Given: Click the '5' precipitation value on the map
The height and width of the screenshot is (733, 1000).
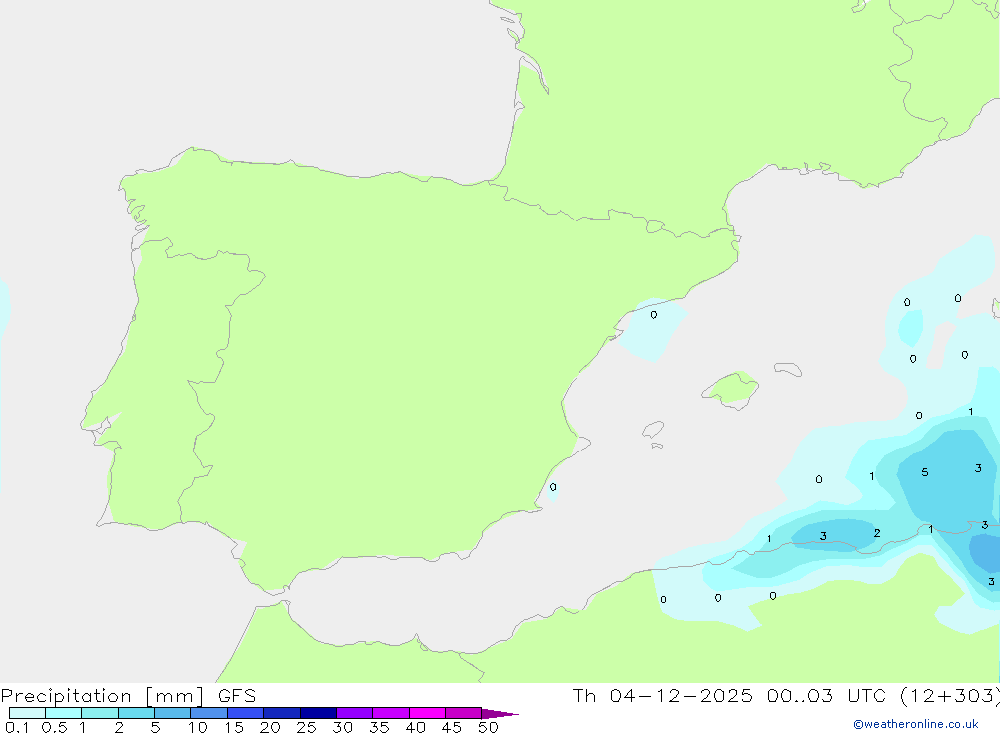Looking at the screenshot, I should pos(925,472).
